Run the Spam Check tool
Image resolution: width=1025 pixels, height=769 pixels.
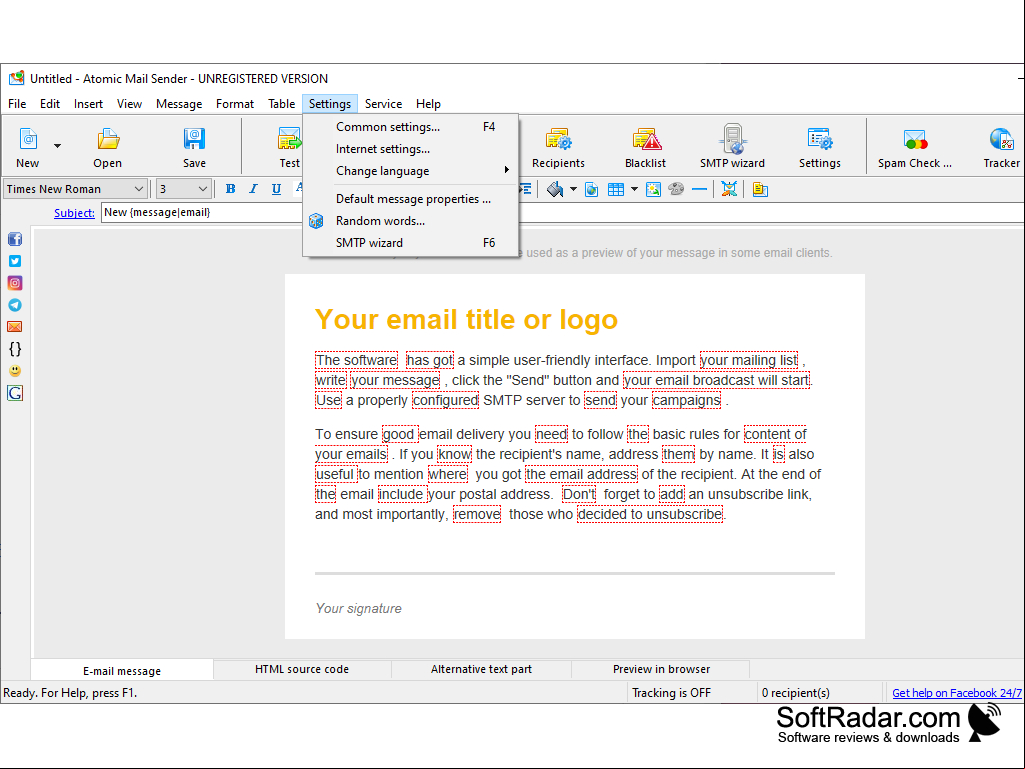pyautogui.click(x=915, y=147)
